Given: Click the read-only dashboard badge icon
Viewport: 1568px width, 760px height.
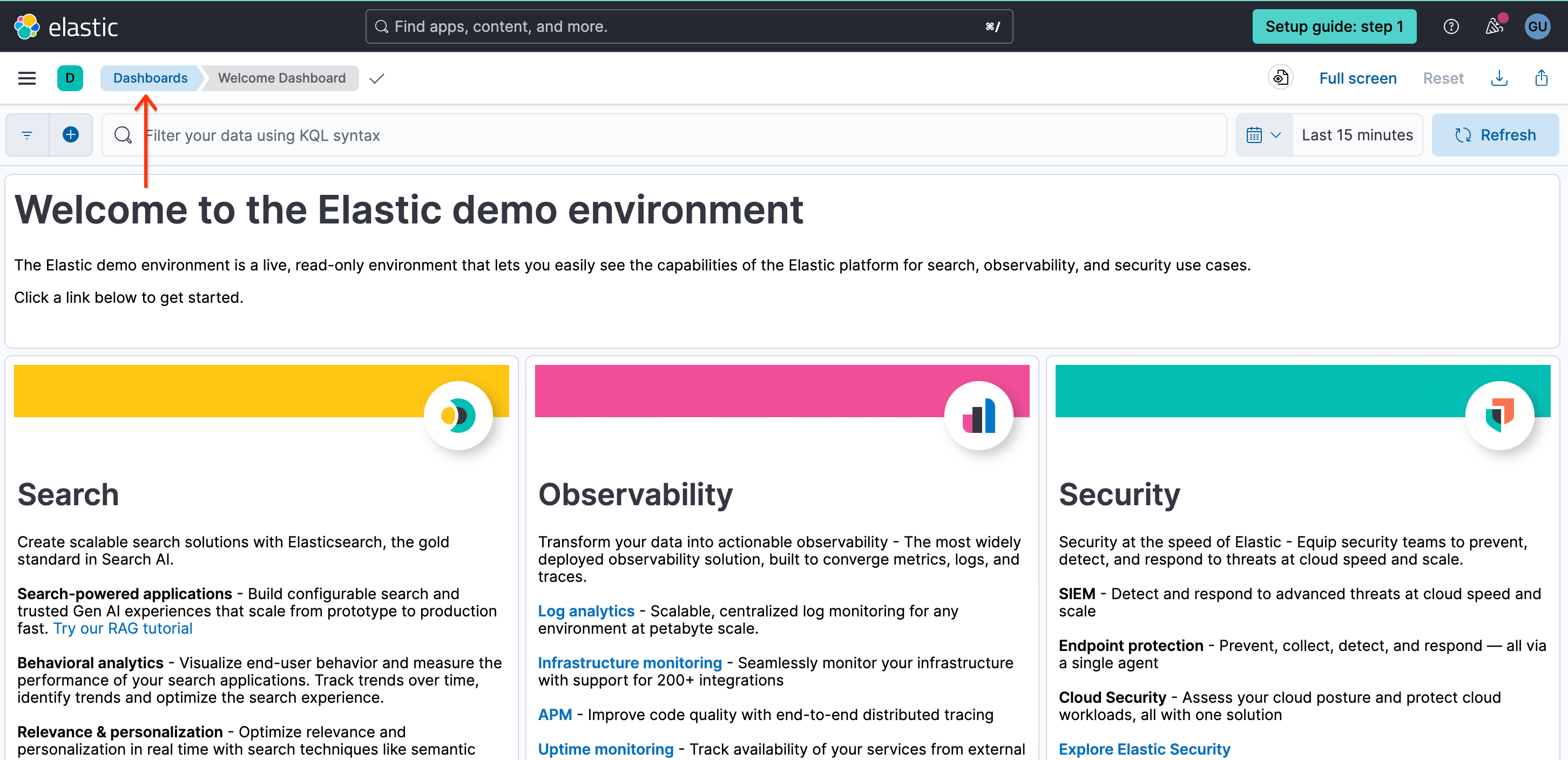Looking at the screenshot, I should pyautogui.click(x=1280, y=77).
